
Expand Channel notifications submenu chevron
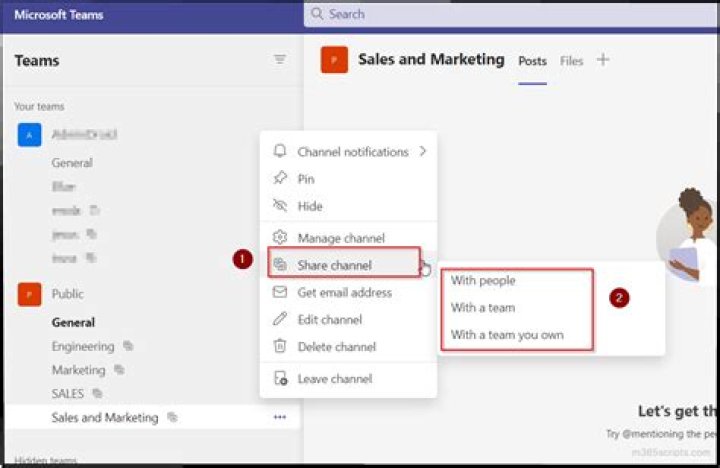[x=423, y=151]
